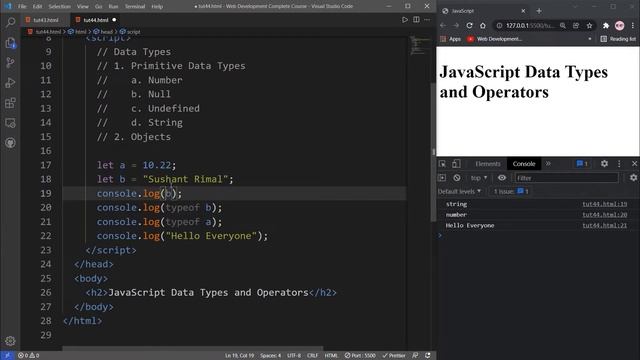The height and width of the screenshot is (360, 640).
Task: Click html breadcrumb in editor
Action: click(78, 31)
